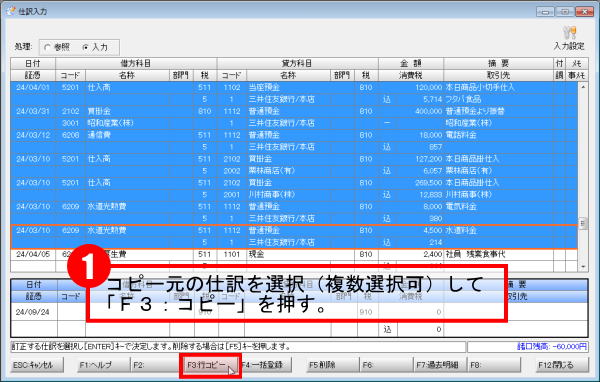600x382 pixels.
Task: Select row 24/03/12 通信費 entry
Action: click(x=293, y=141)
